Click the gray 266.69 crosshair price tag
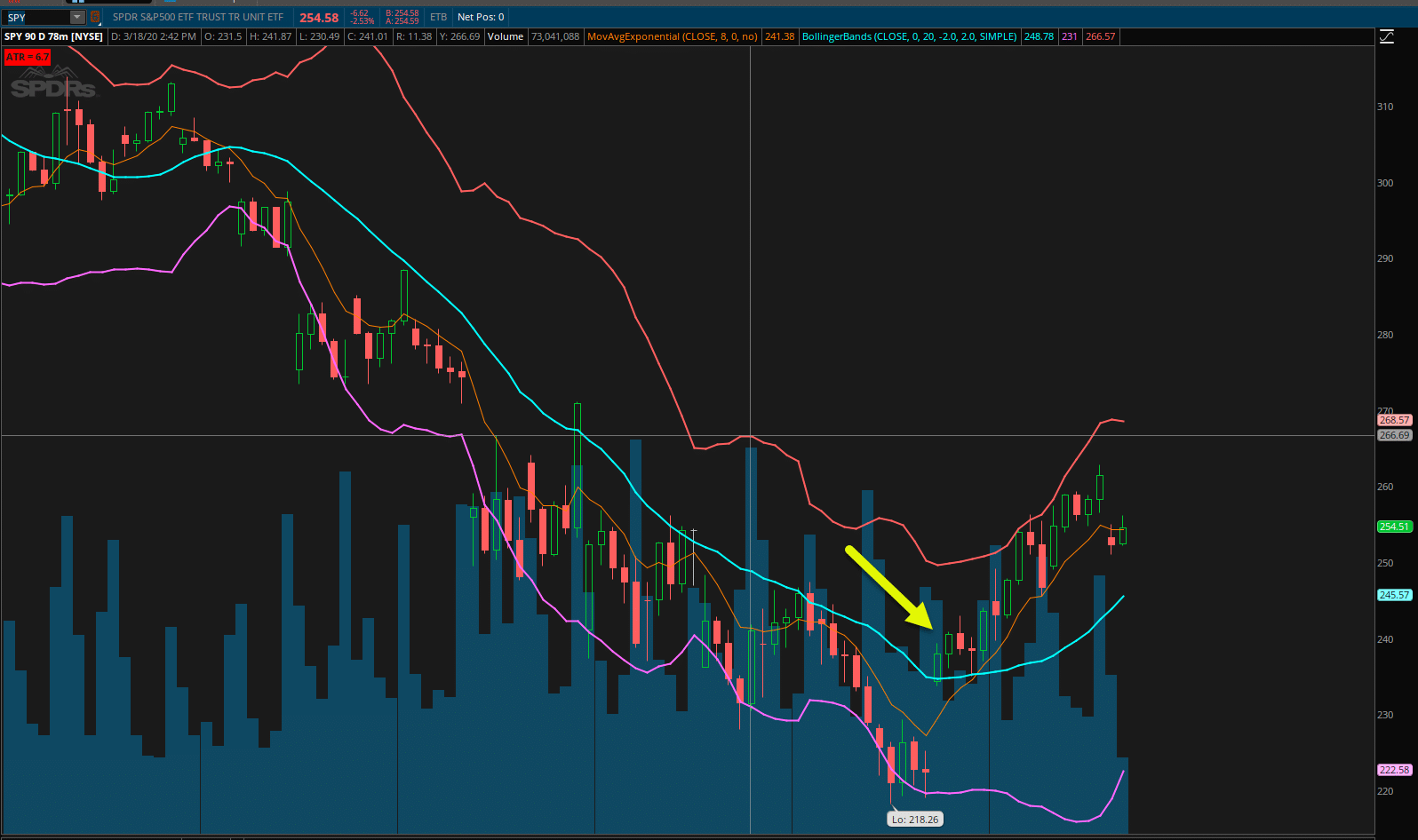The image size is (1418, 840). (1394, 435)
